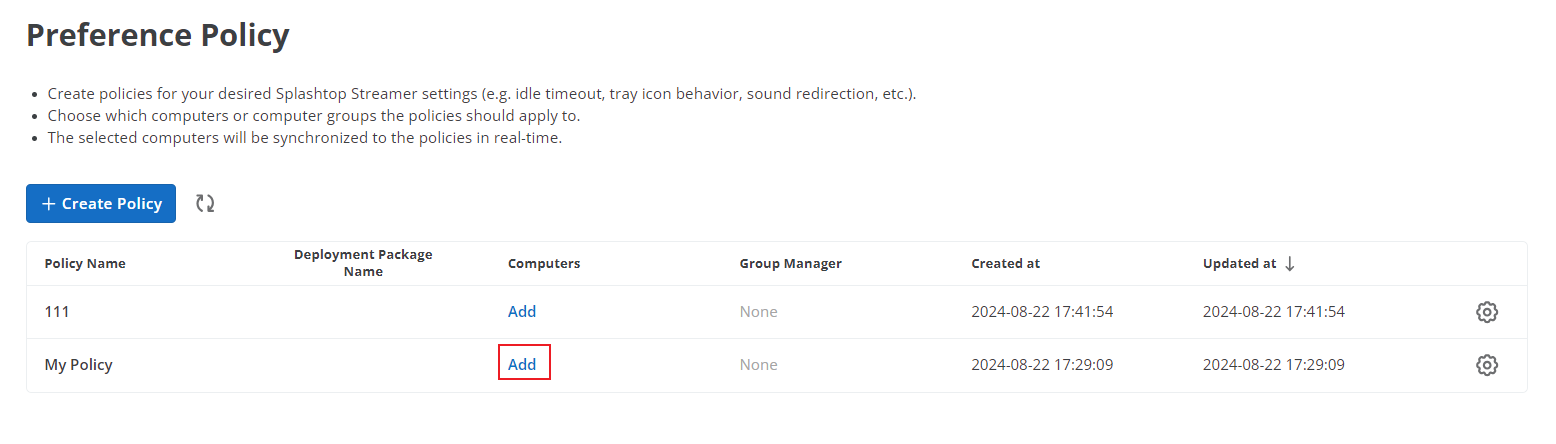Click the Create Policy button

[101, 203]
